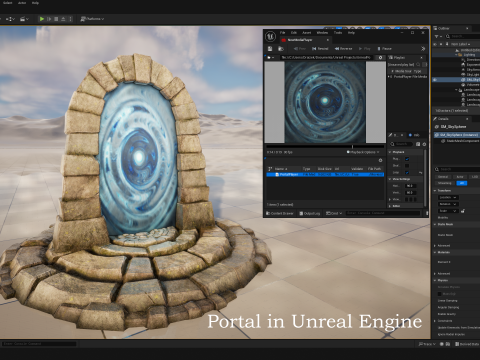Click the Prev button in media player toolbar

300,49
